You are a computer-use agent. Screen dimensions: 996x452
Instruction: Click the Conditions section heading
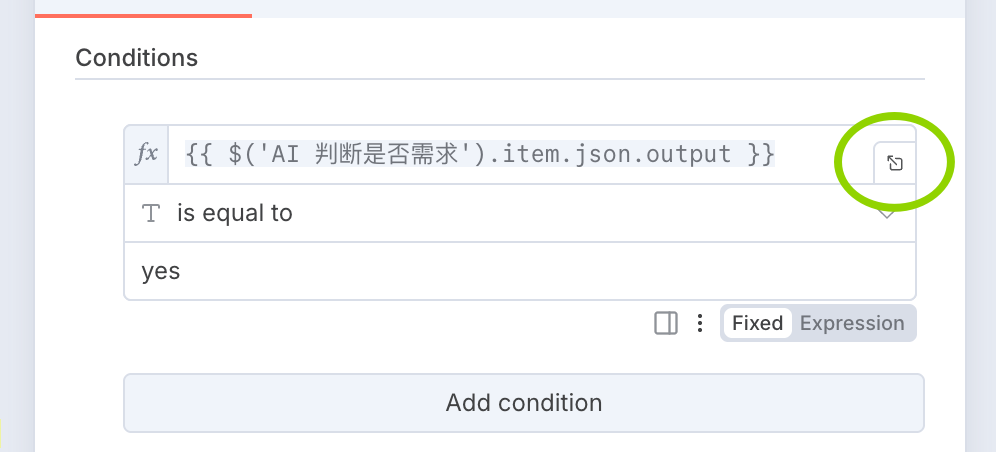click(x=137, y=58)
